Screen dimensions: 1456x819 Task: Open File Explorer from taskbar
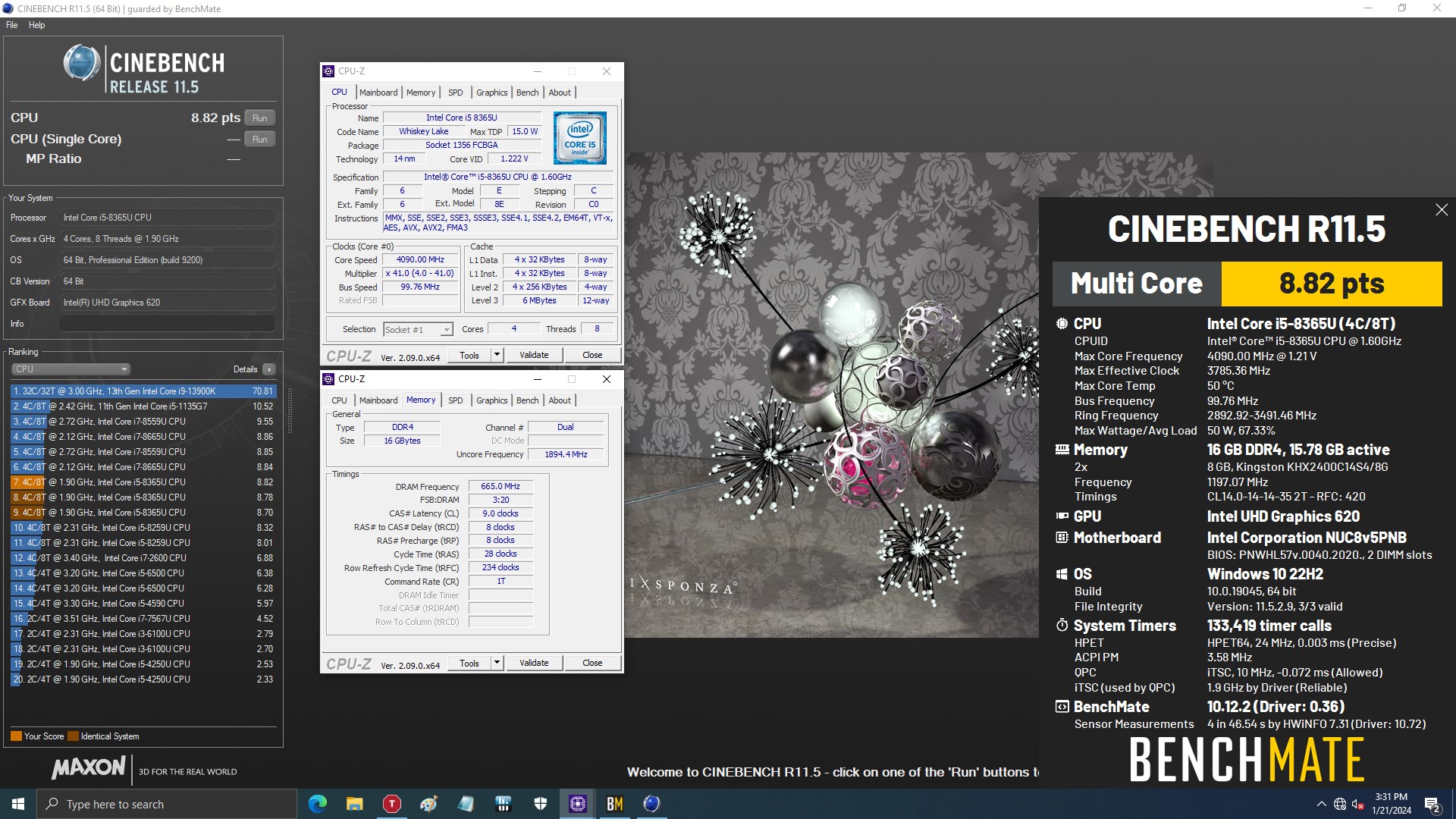pos(354,804)
